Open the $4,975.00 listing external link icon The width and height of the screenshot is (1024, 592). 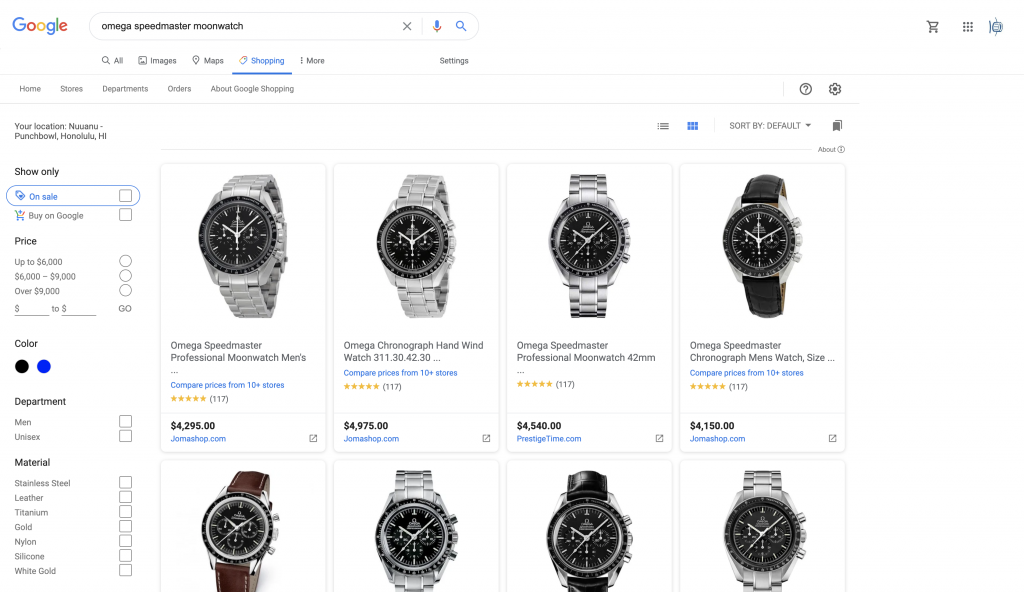(487, 438)
